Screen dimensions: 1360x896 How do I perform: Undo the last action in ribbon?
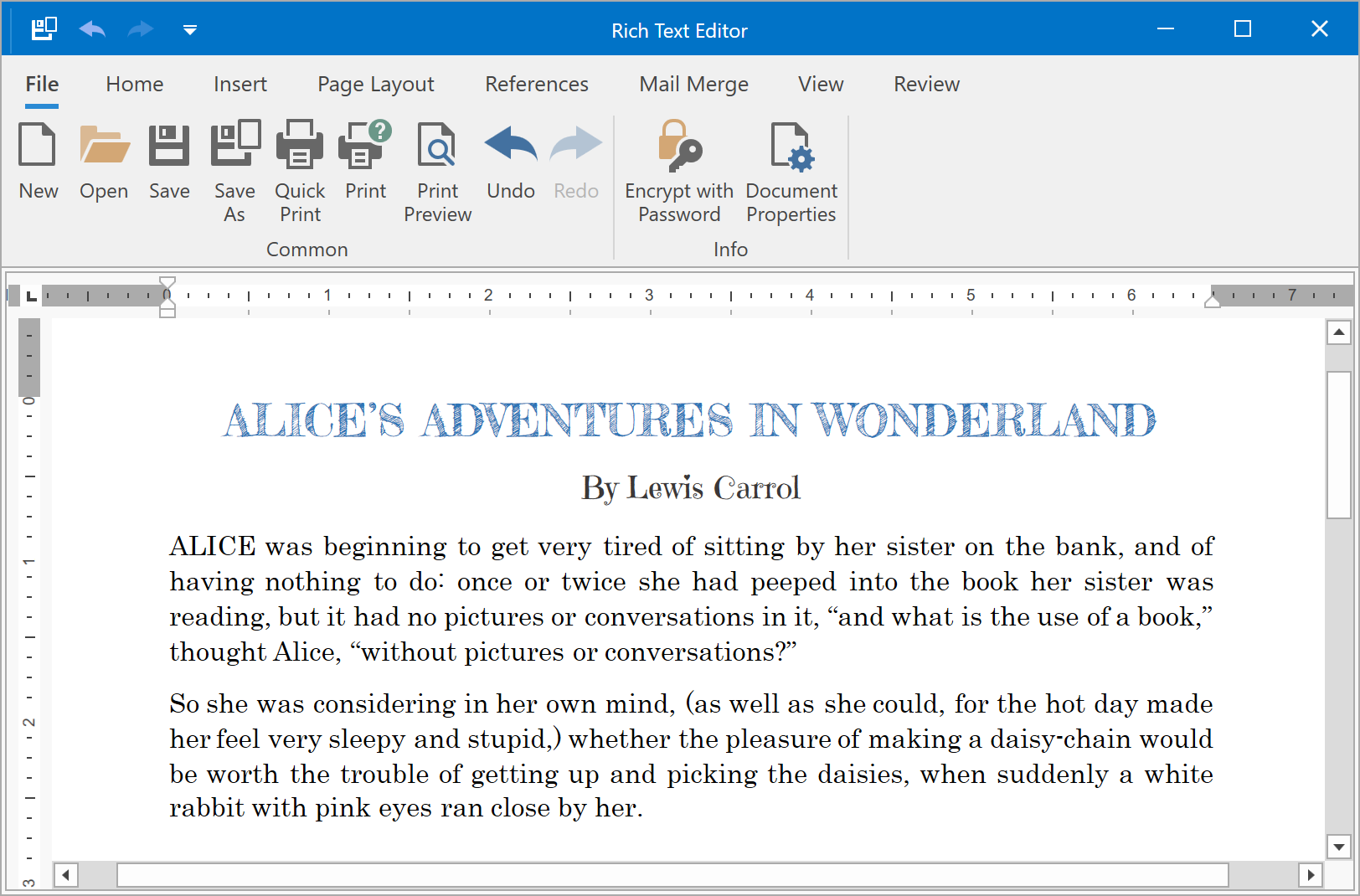click(510, 161)
